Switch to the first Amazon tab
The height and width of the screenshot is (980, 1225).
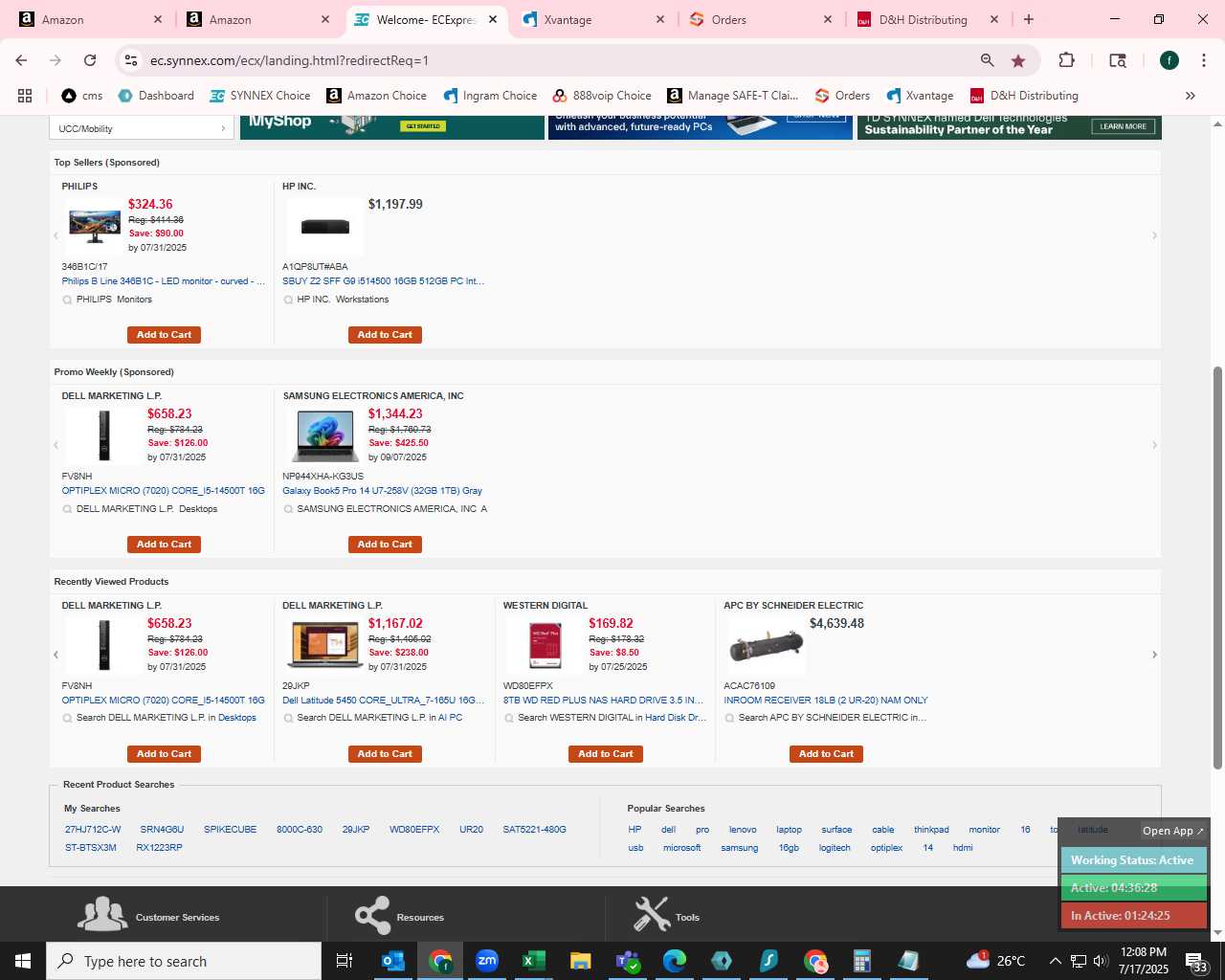(x=91, y=19)
